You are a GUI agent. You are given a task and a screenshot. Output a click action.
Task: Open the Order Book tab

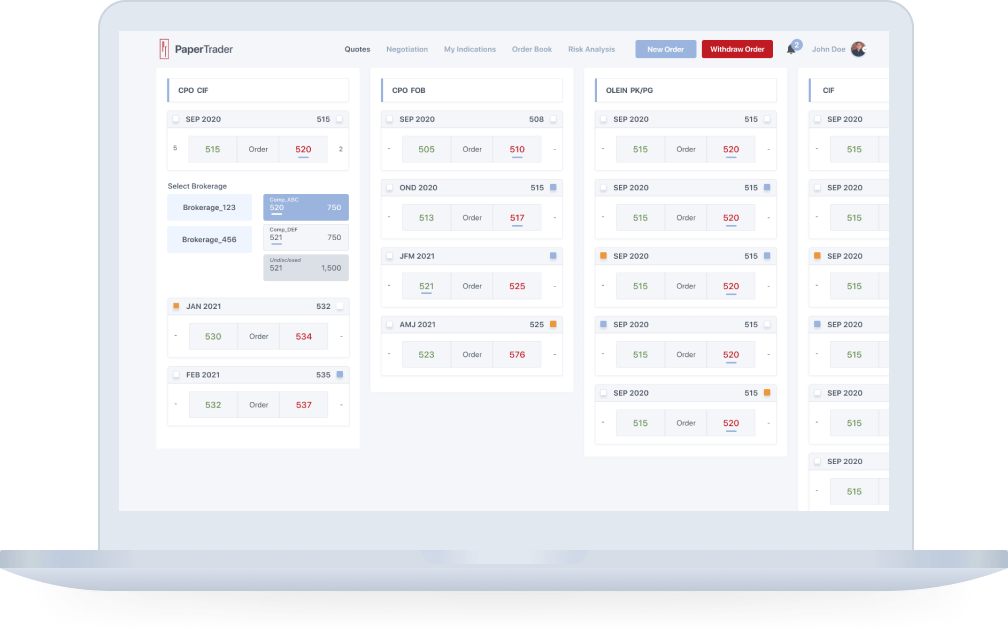tap(532, 49)
